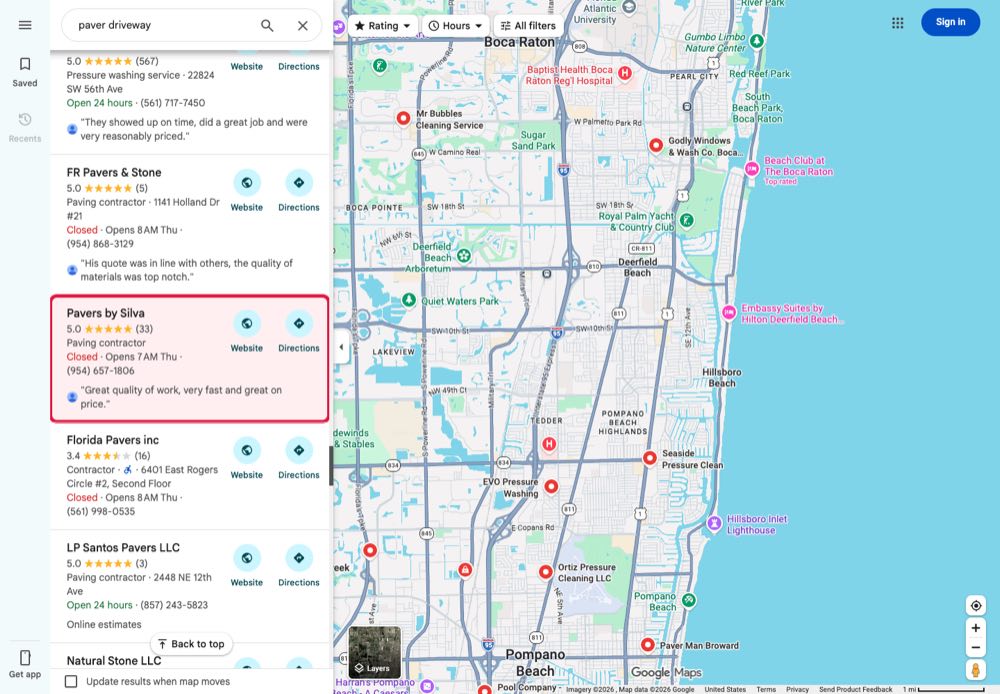1000x694 pixels.
Task: Click the Hillsboro Inlet Lighthouse marker
Action: pyautogui.click(x=715, y=524)
